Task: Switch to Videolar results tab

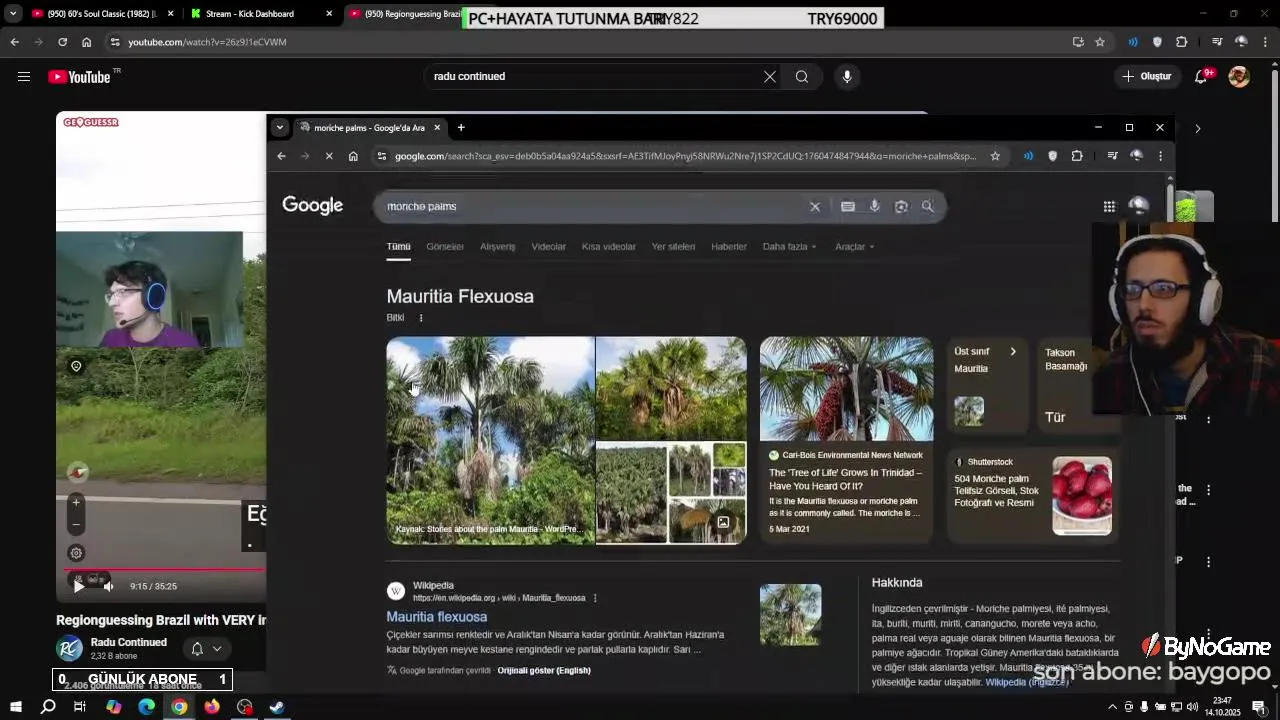Action: coord(549,246)
